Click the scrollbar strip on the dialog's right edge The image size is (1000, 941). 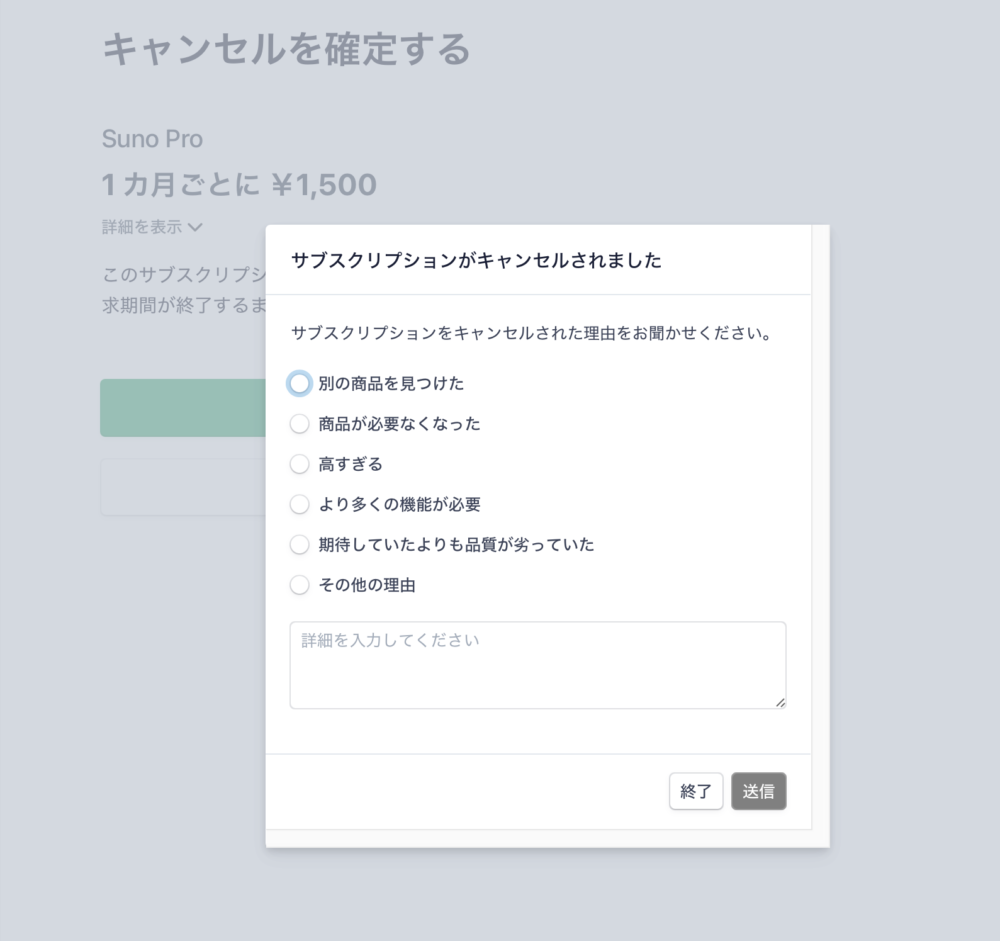(820, 530)
